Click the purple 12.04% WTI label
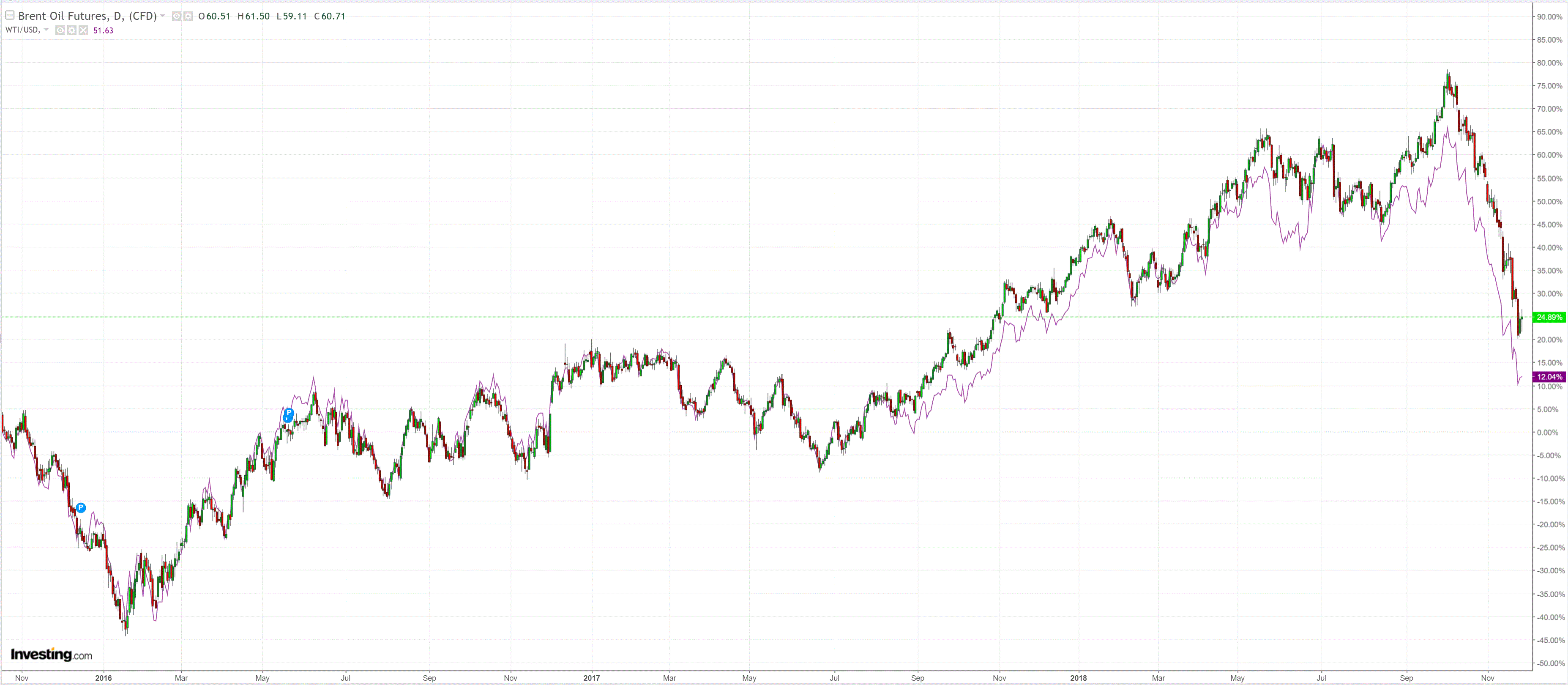The width and height of the screenshot is (1568, 685). (1549, 377)
